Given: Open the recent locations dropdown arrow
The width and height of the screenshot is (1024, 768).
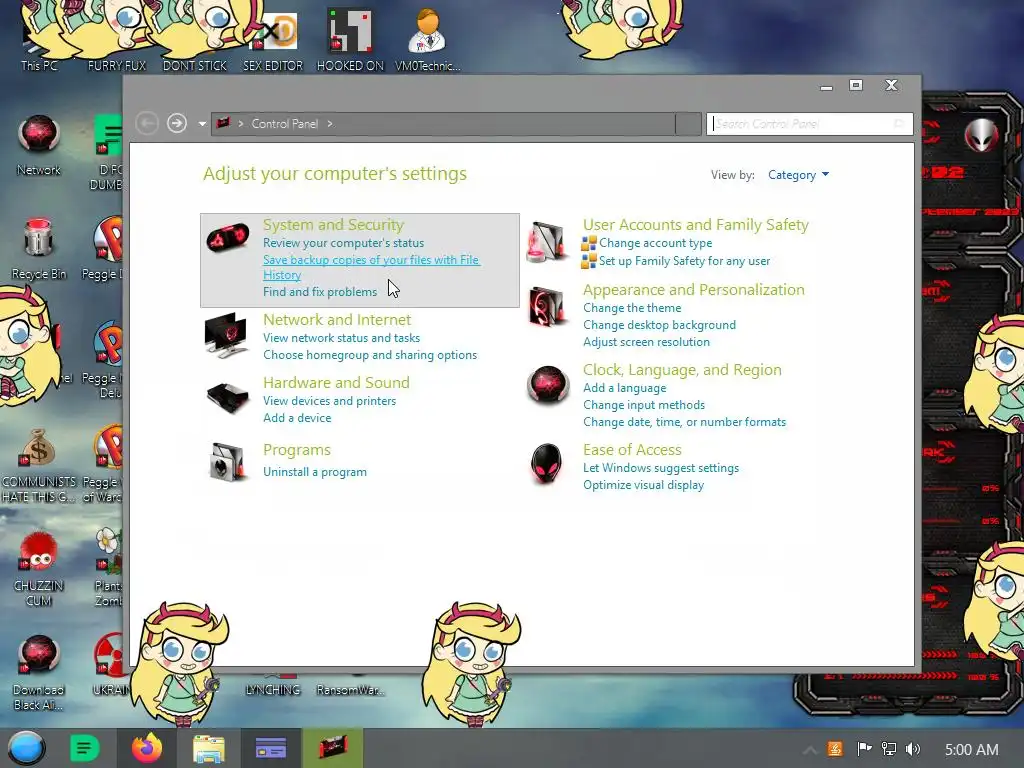Looking at the screenshot, I should click(x=202, y=124).
